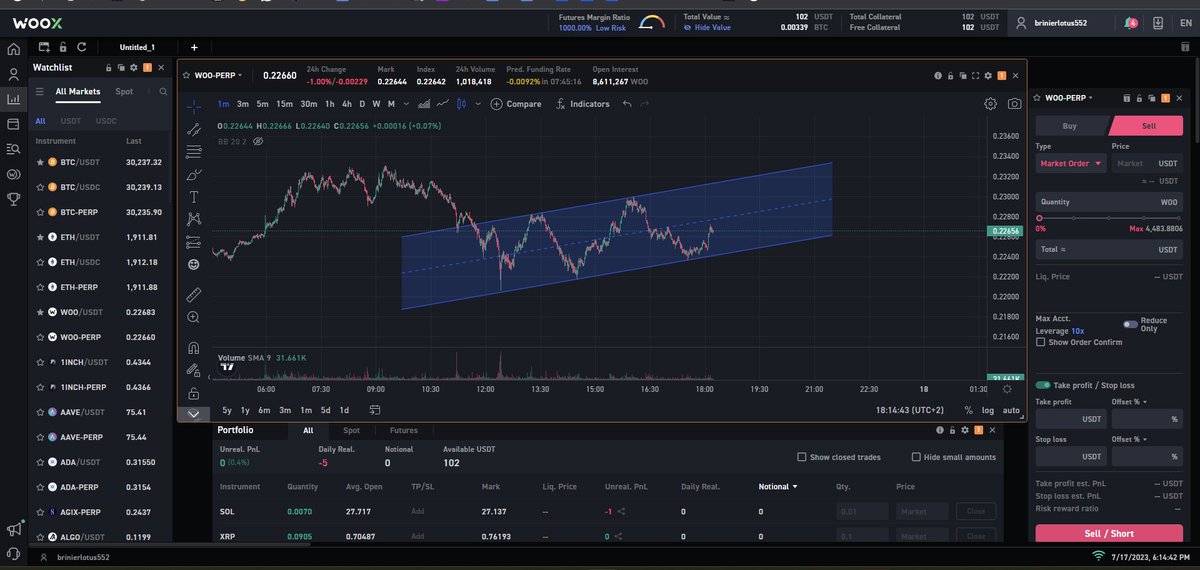
Task: Enable Show Order Confirm checkbox
Action: tap(1041, 342)
